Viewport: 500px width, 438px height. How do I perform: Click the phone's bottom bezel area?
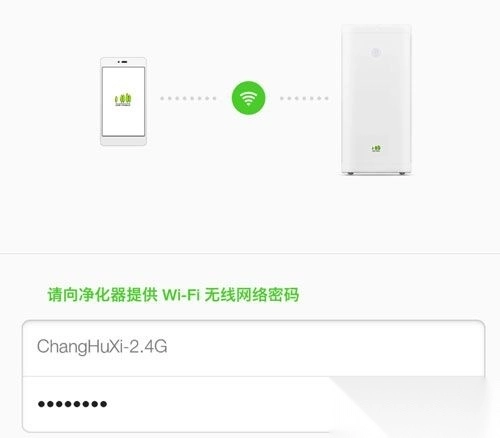124,141
